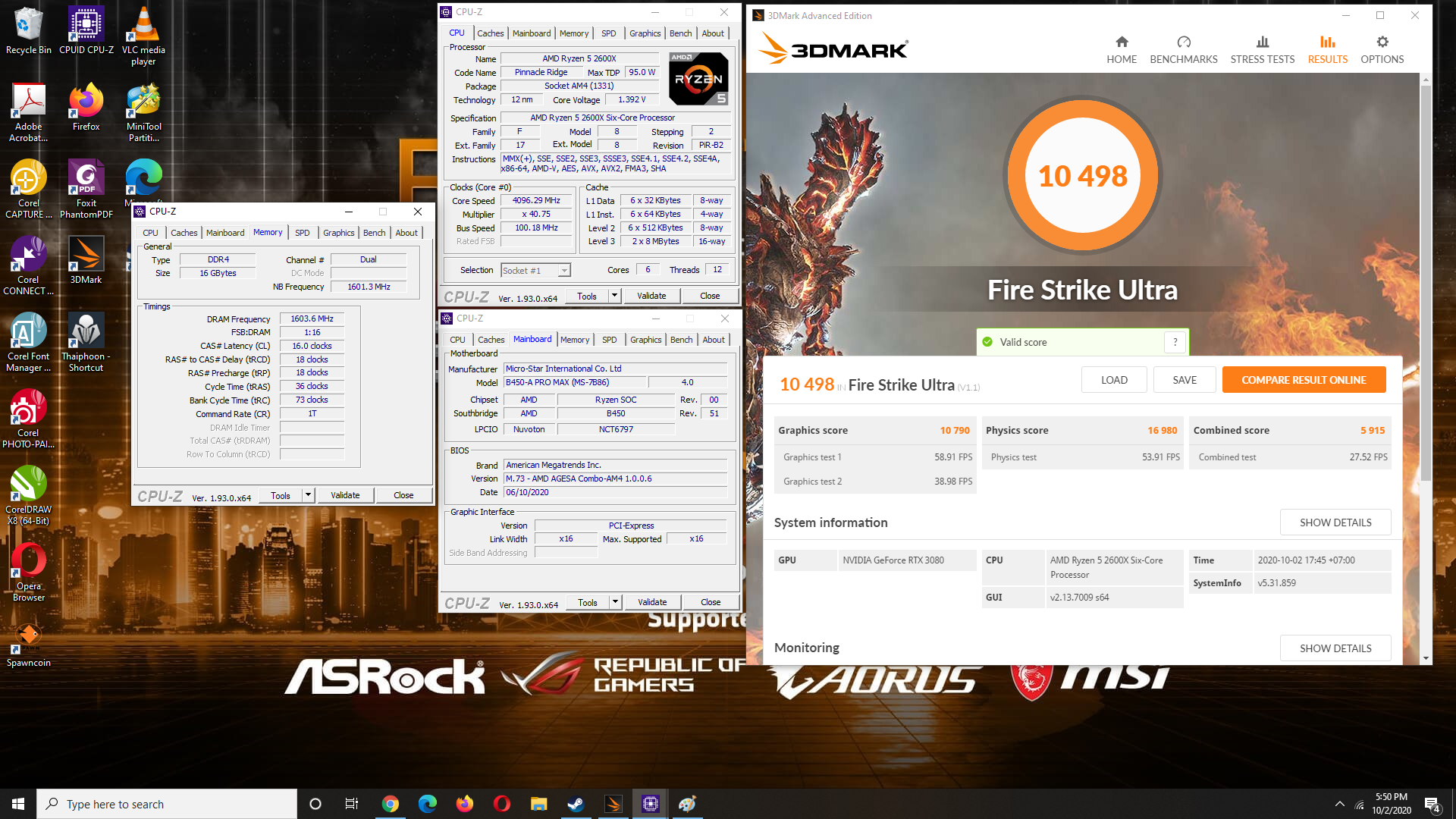Click scroll down arrow in 3DMark window
This screenshot has width=1456, height=819.
(1426, 658)
